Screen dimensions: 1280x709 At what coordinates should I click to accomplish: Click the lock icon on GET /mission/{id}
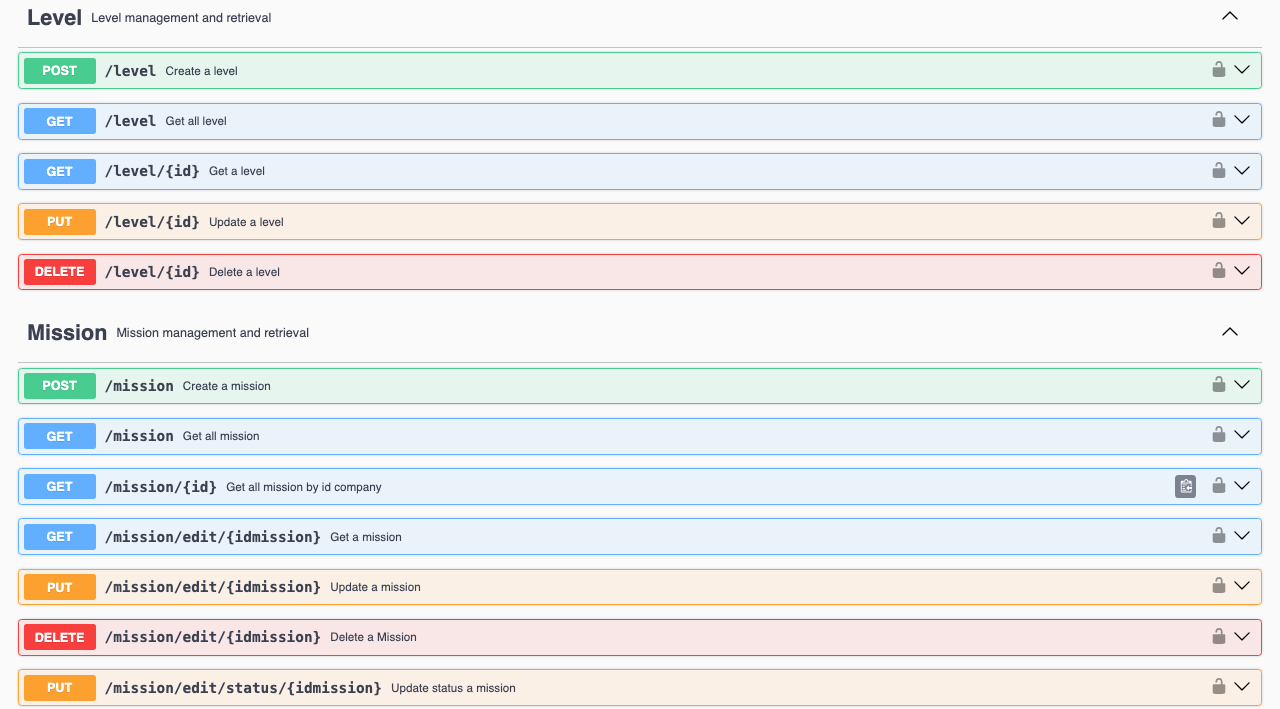[1218, 486]
